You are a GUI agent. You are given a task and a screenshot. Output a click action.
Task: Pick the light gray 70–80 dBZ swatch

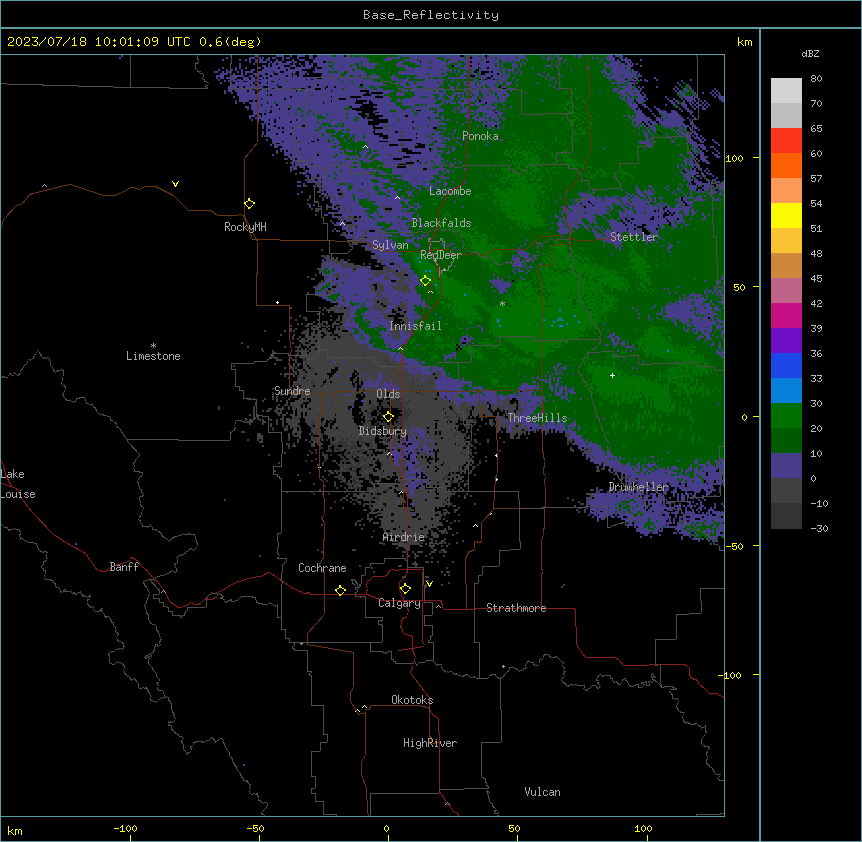(x=786, y=91)
